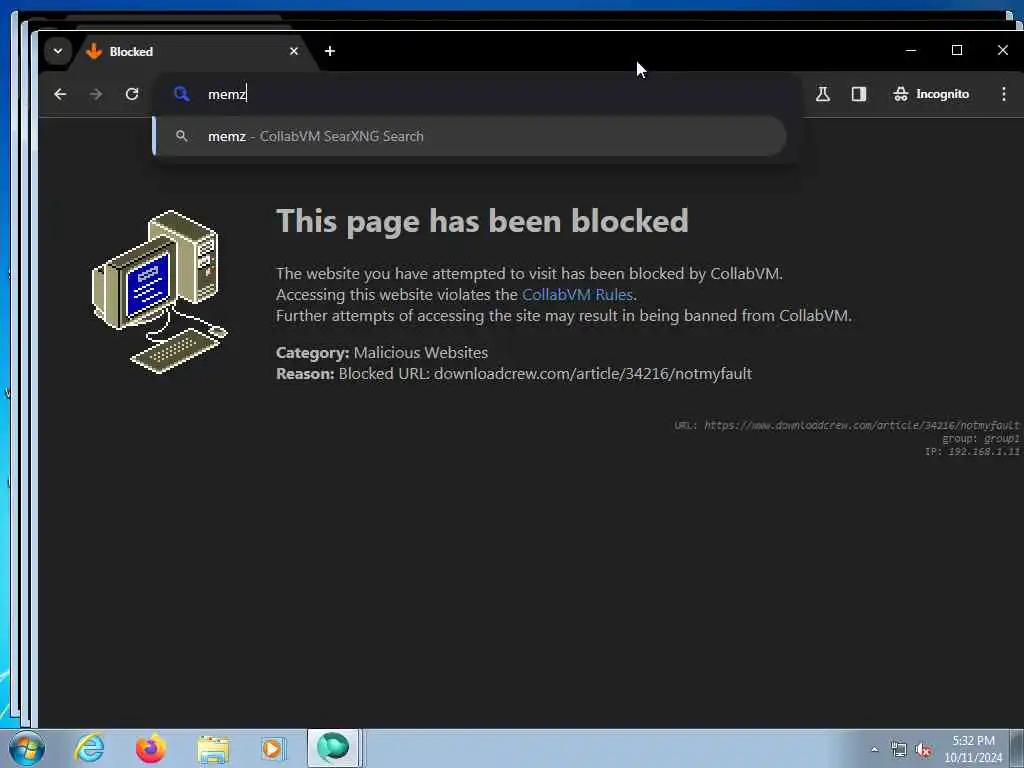Open Windows Explorer folder taskbar icon
Image resolution: width=1024 pixels, height=768 pixels.
213,748
